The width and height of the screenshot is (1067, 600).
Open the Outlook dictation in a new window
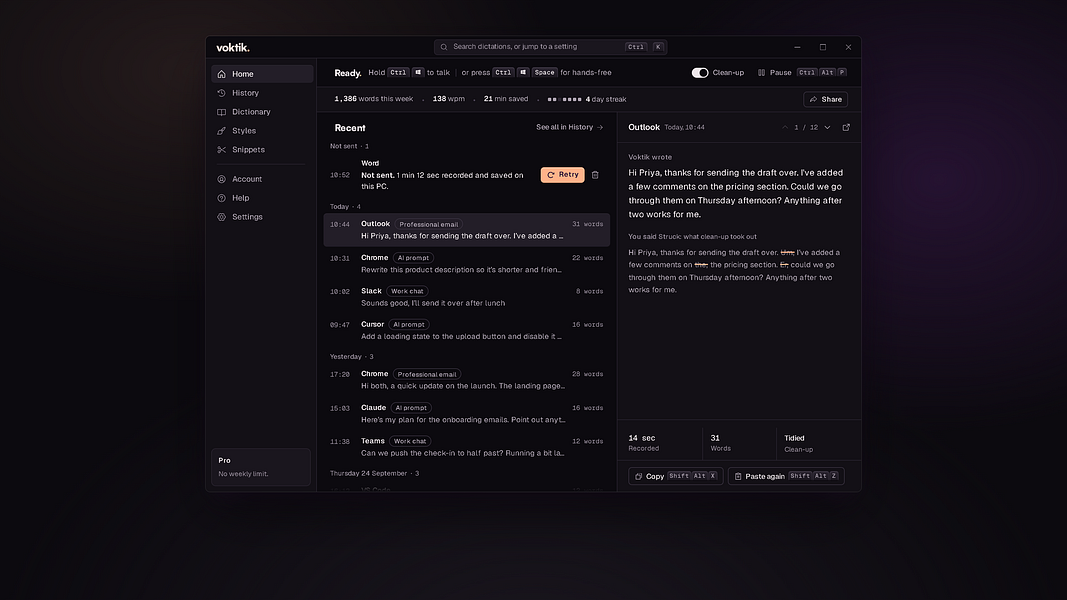pyautogui.click(x=846, y=127)
